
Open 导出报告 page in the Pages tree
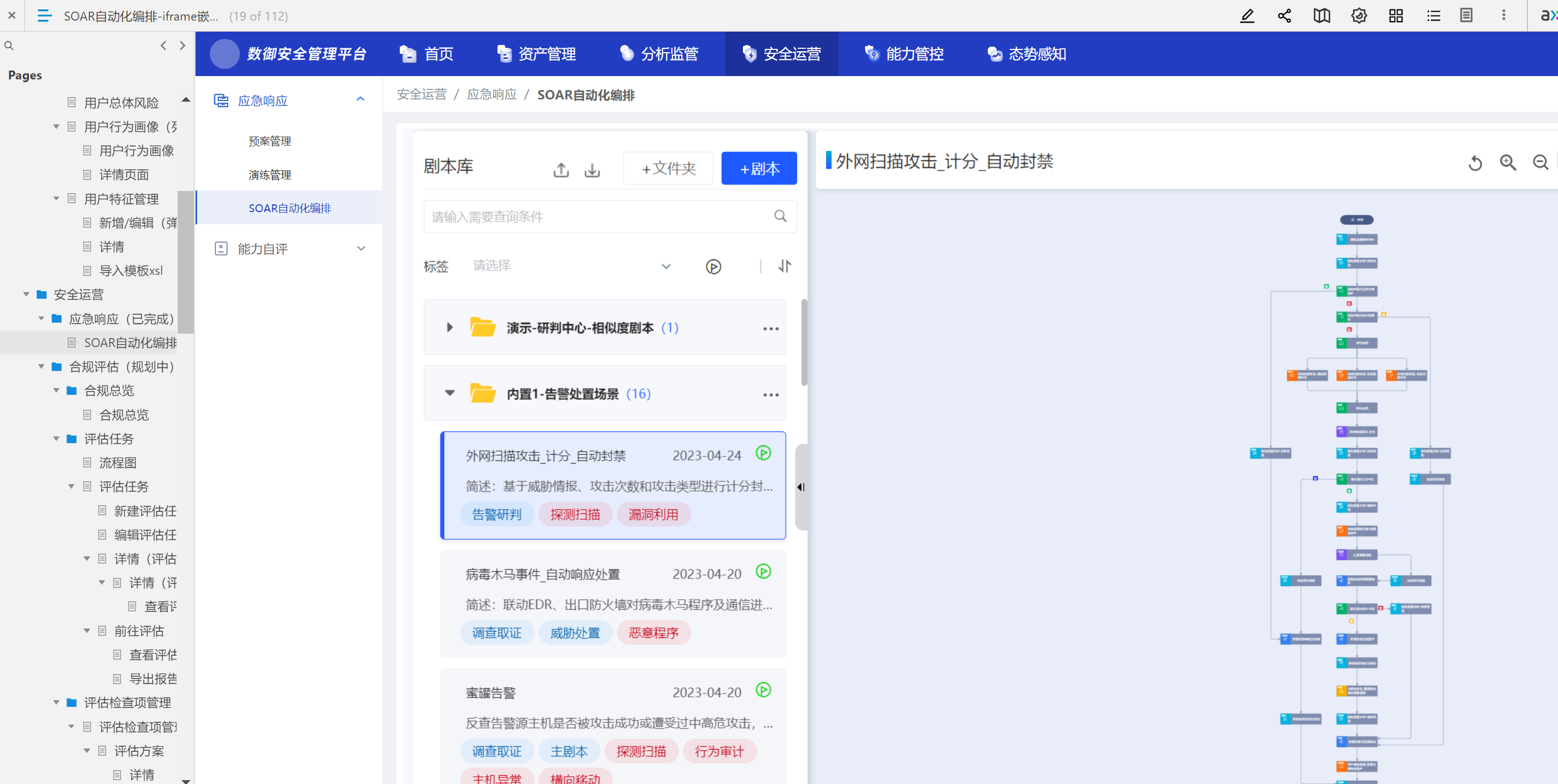153,679
